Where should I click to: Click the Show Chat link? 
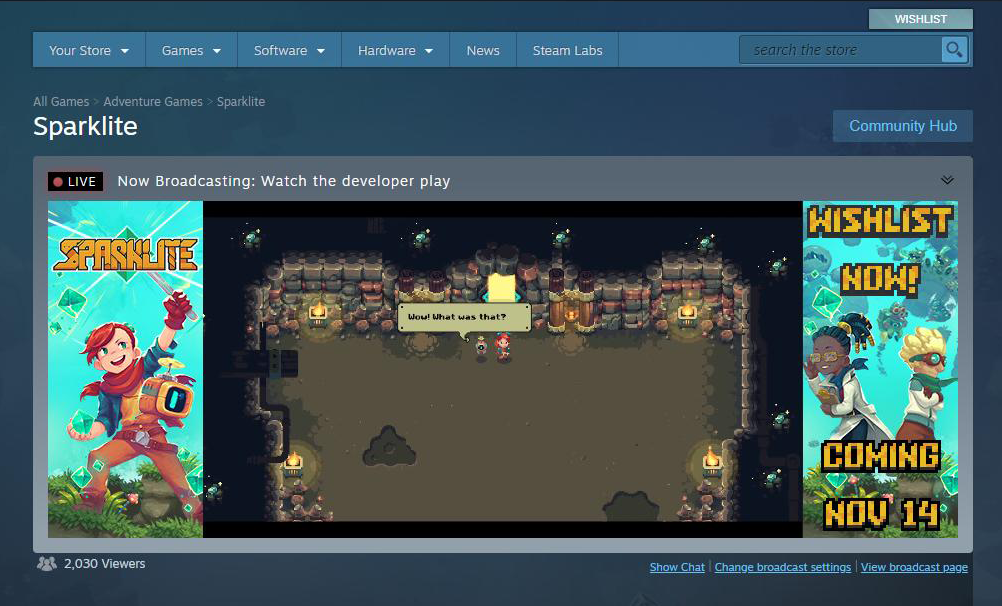coord(677,567)
